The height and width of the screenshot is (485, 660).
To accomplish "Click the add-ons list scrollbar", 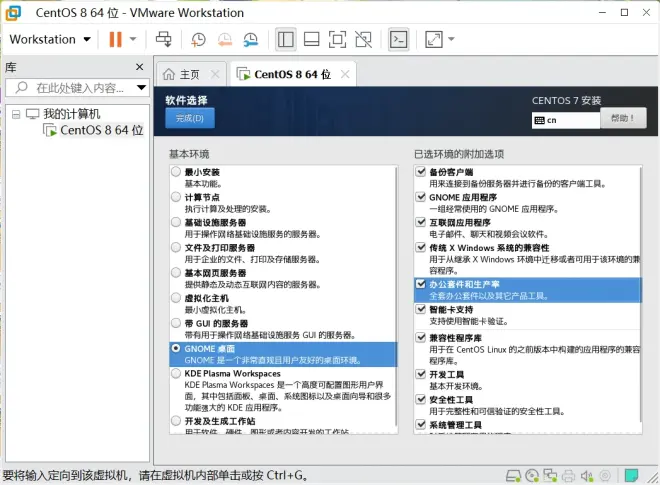I will point(641,295).
